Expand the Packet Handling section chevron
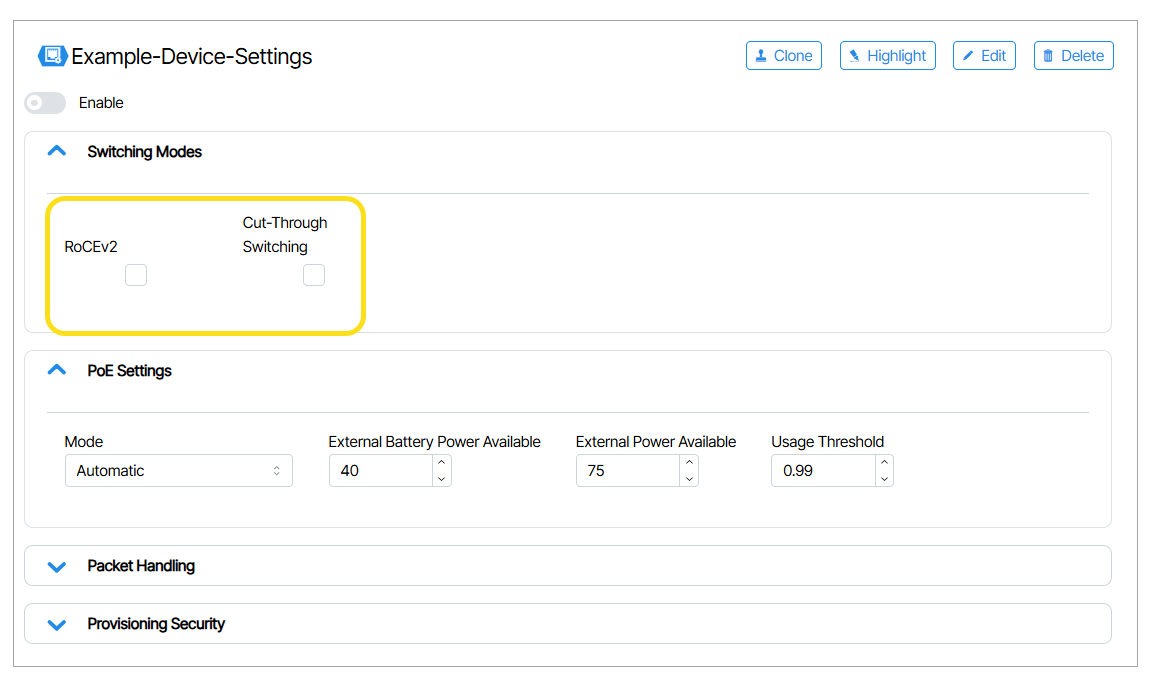This screenshot has width=1151, height=687. tap(57, 566)
